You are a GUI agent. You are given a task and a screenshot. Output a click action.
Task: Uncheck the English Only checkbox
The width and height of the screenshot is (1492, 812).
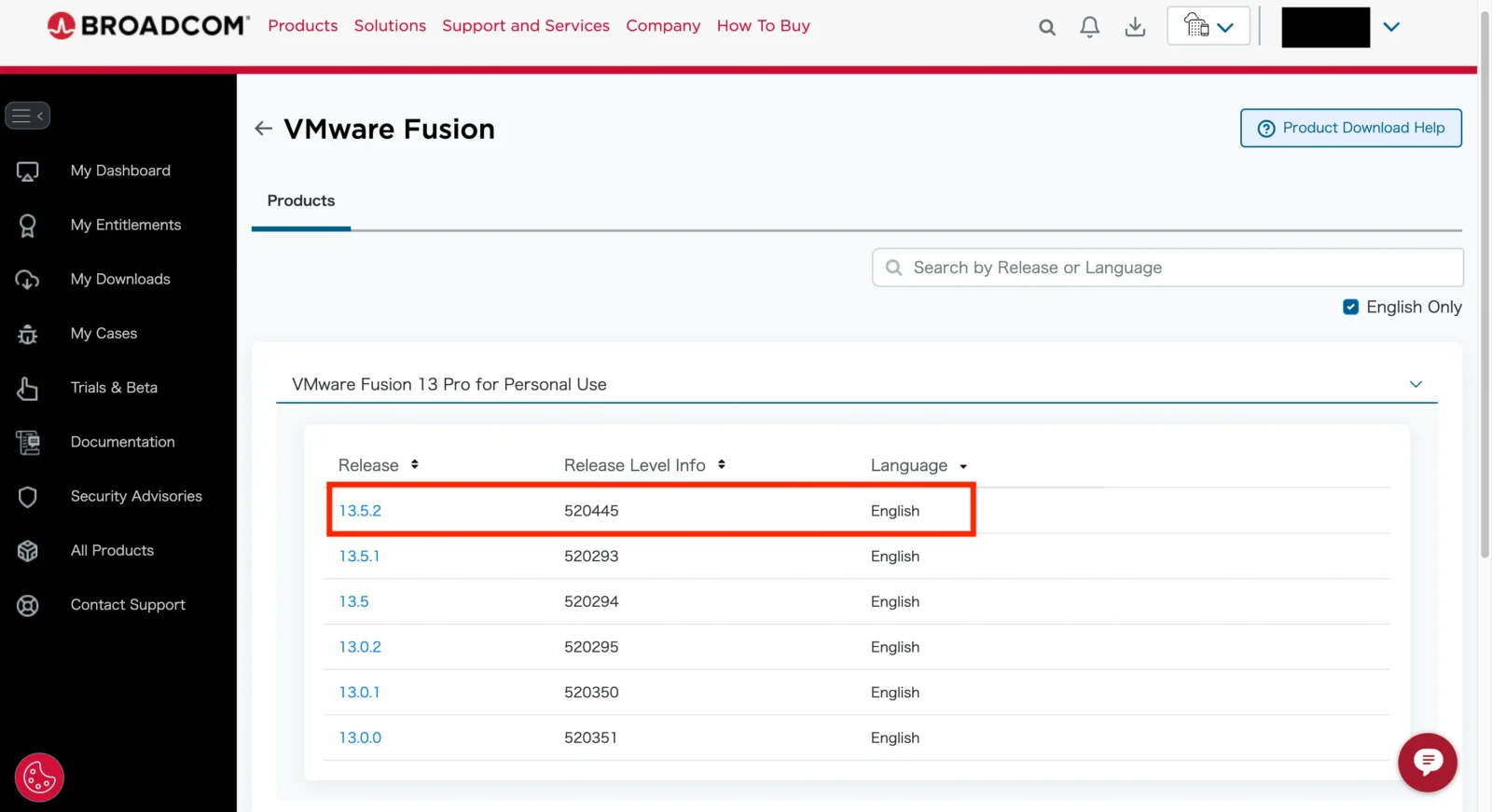1350,307
